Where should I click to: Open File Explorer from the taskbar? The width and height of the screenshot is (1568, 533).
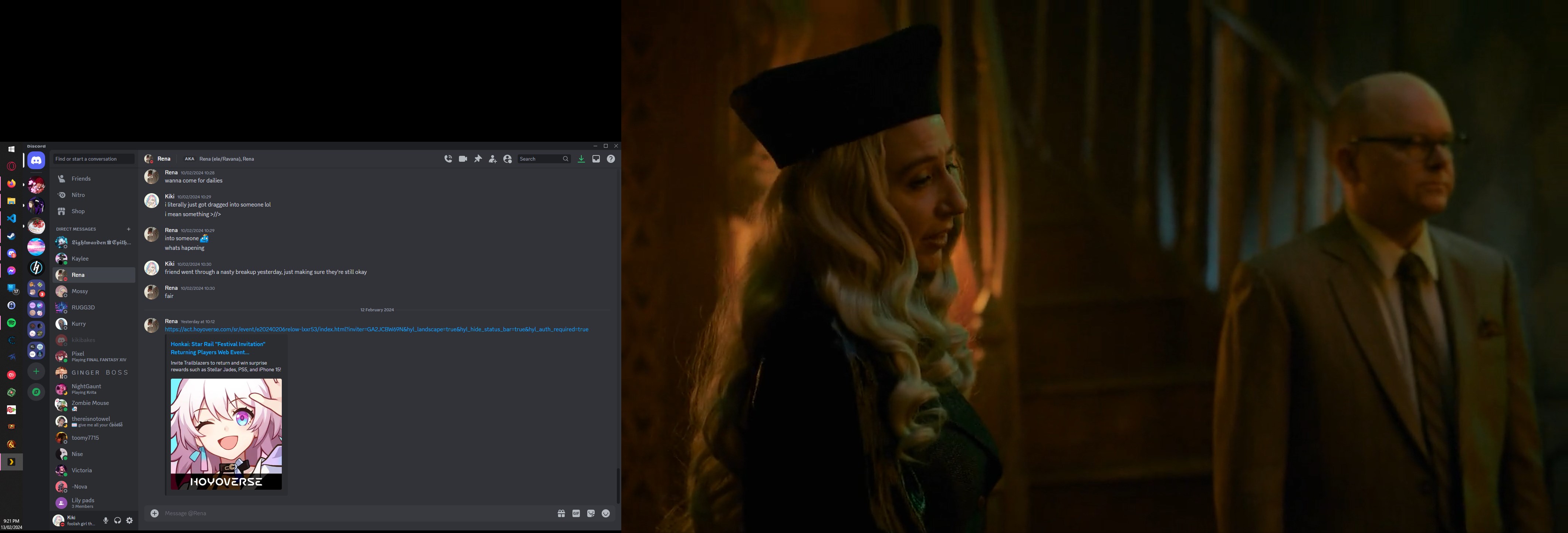coord(11,201)
